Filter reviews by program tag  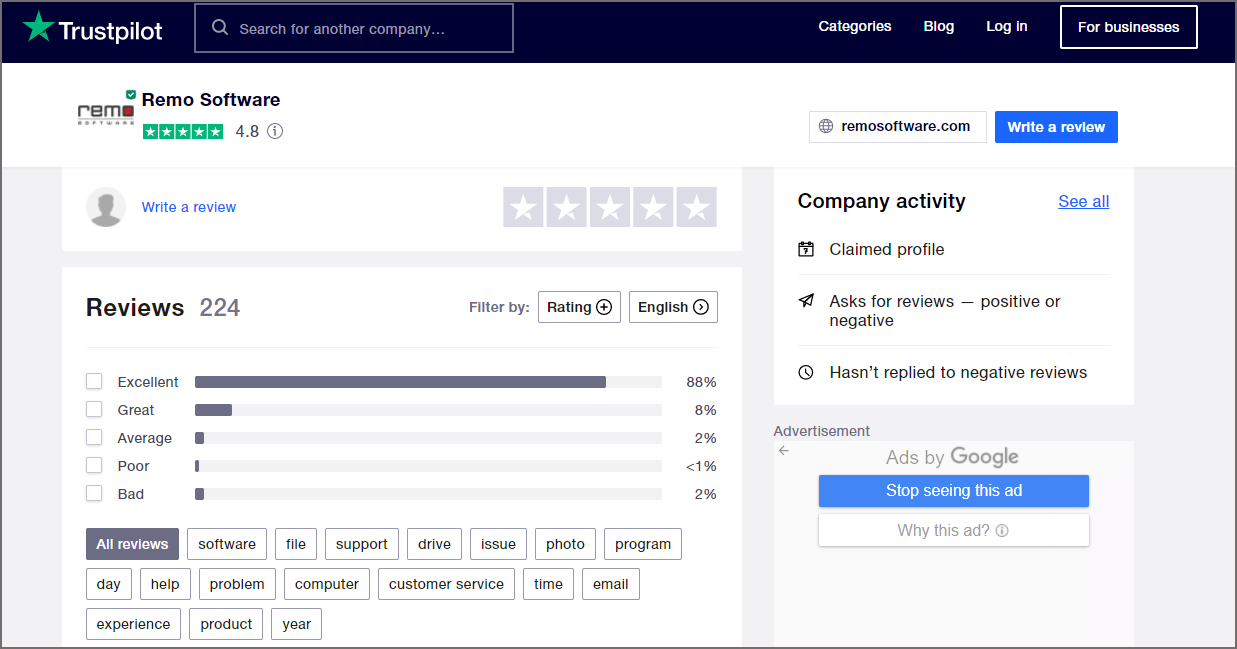click(x=643, y=544)
